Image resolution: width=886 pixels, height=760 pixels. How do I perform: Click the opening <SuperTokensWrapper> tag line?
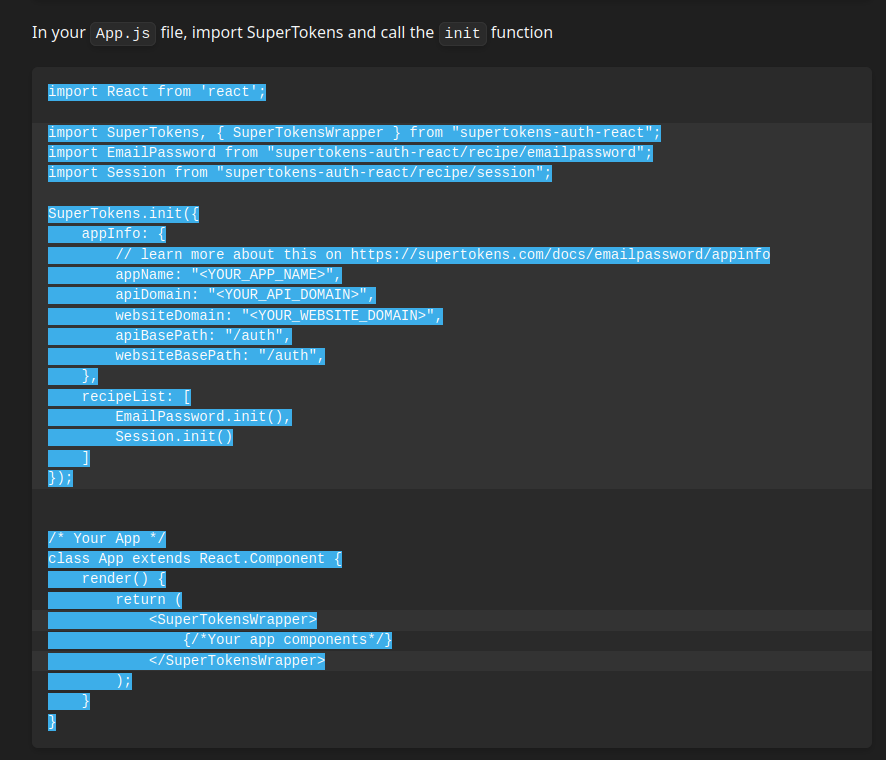233,620
